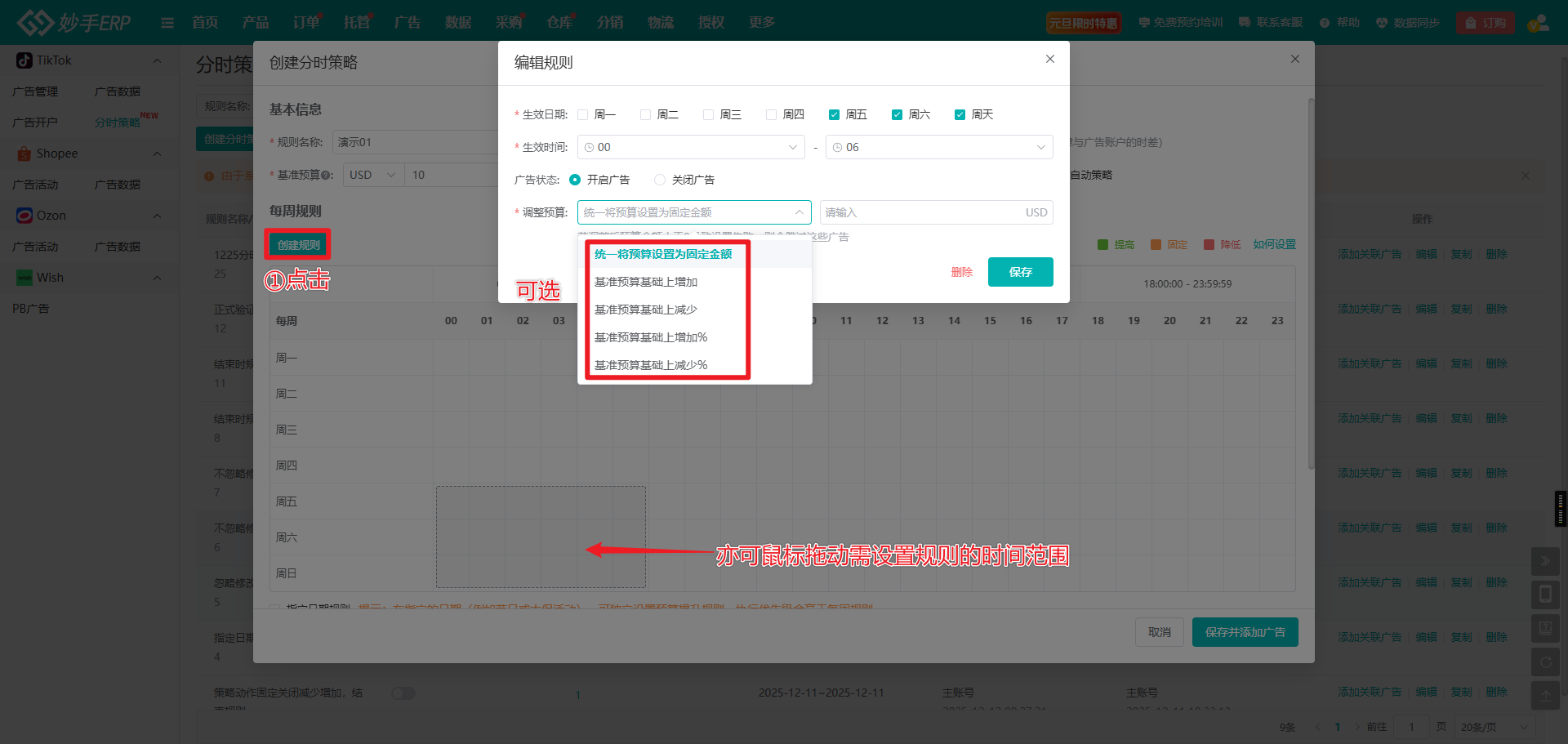The image size is (1568, 744).
Task: Toggle the hamburger menu icon in header
Action: point(167,23)
